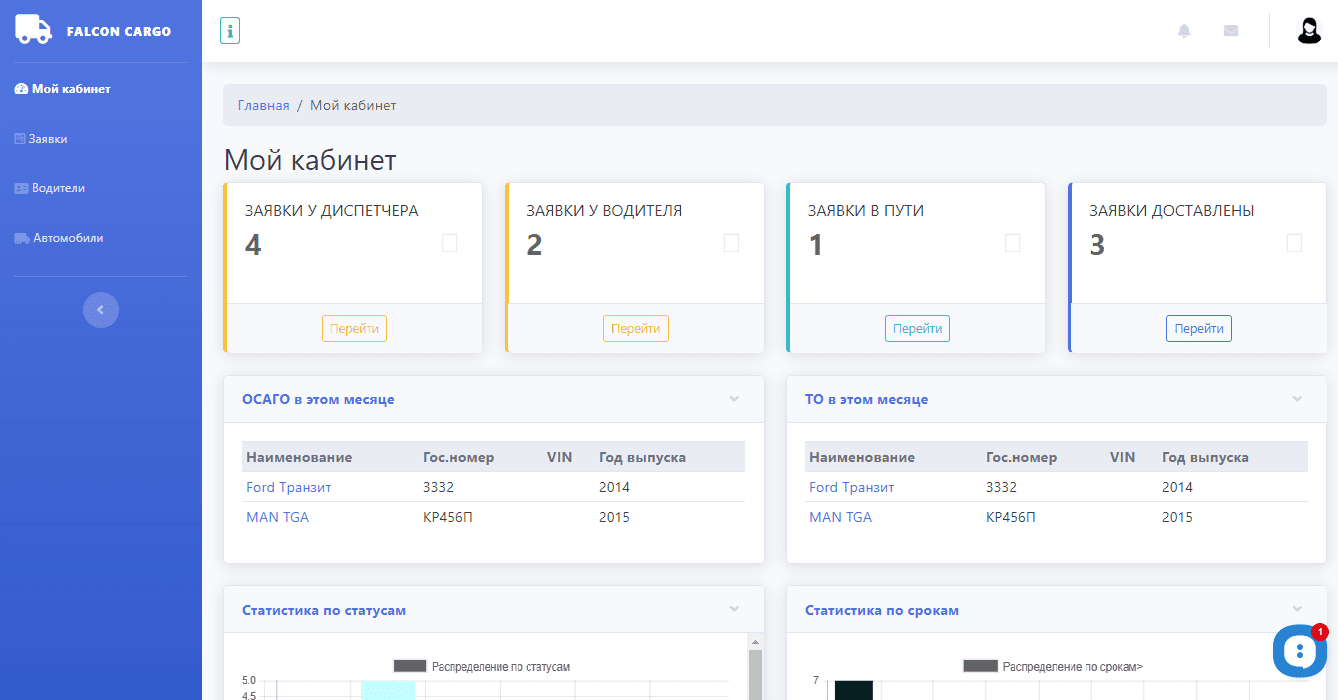Go to Заявки in sidebar
The image size is (1338, 700).
(x=47, y=139)
